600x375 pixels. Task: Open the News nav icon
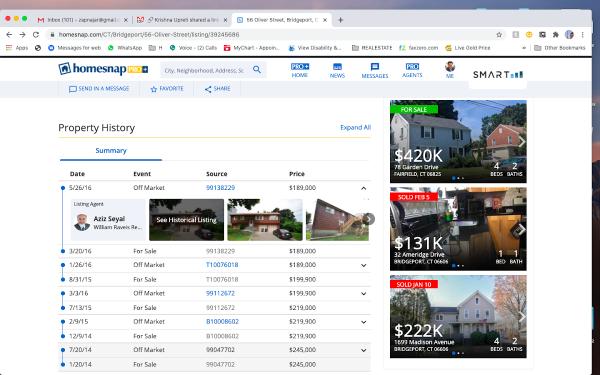(337, 70)
